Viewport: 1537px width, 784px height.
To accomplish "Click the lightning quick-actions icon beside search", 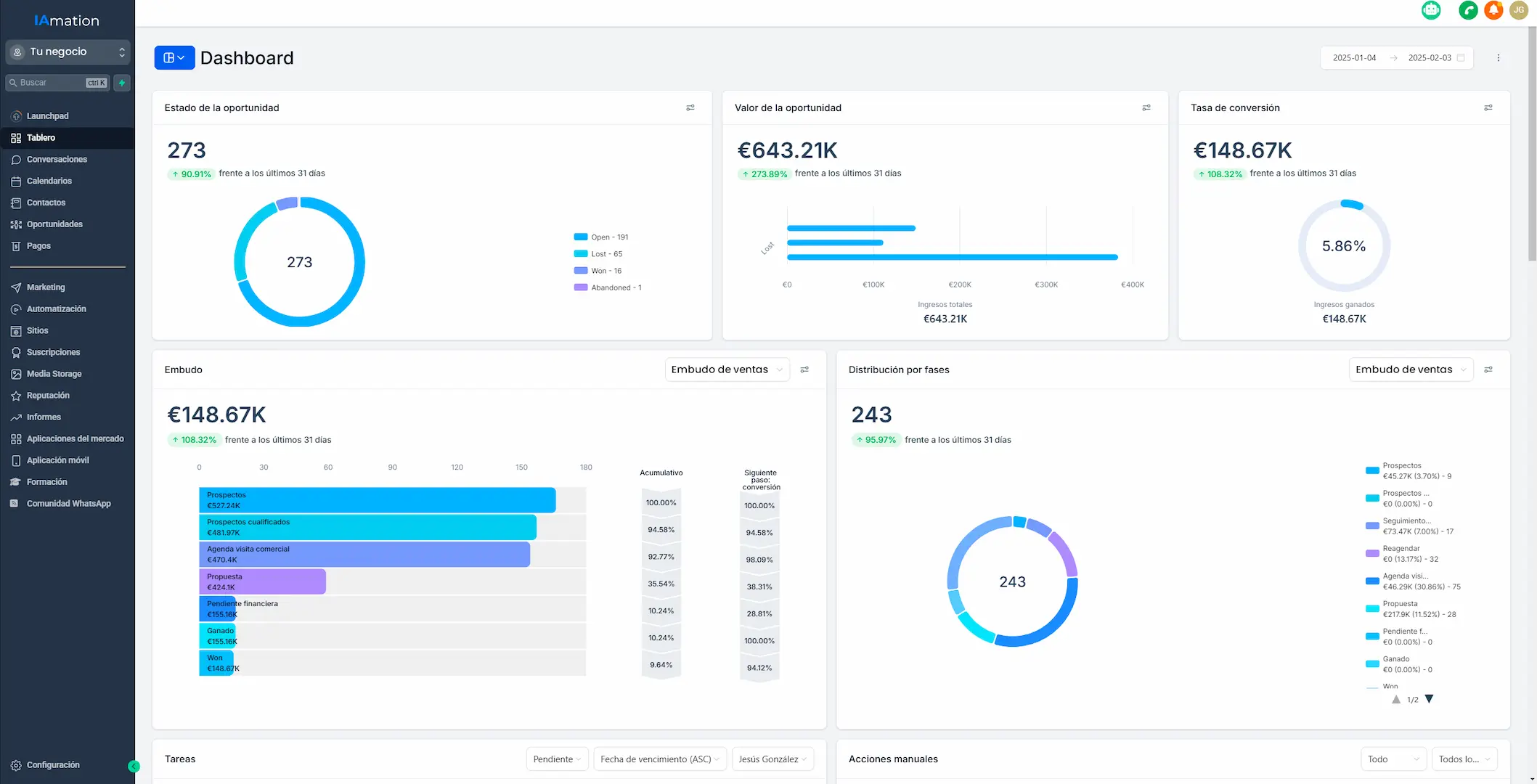I will [x=122, y=83].
